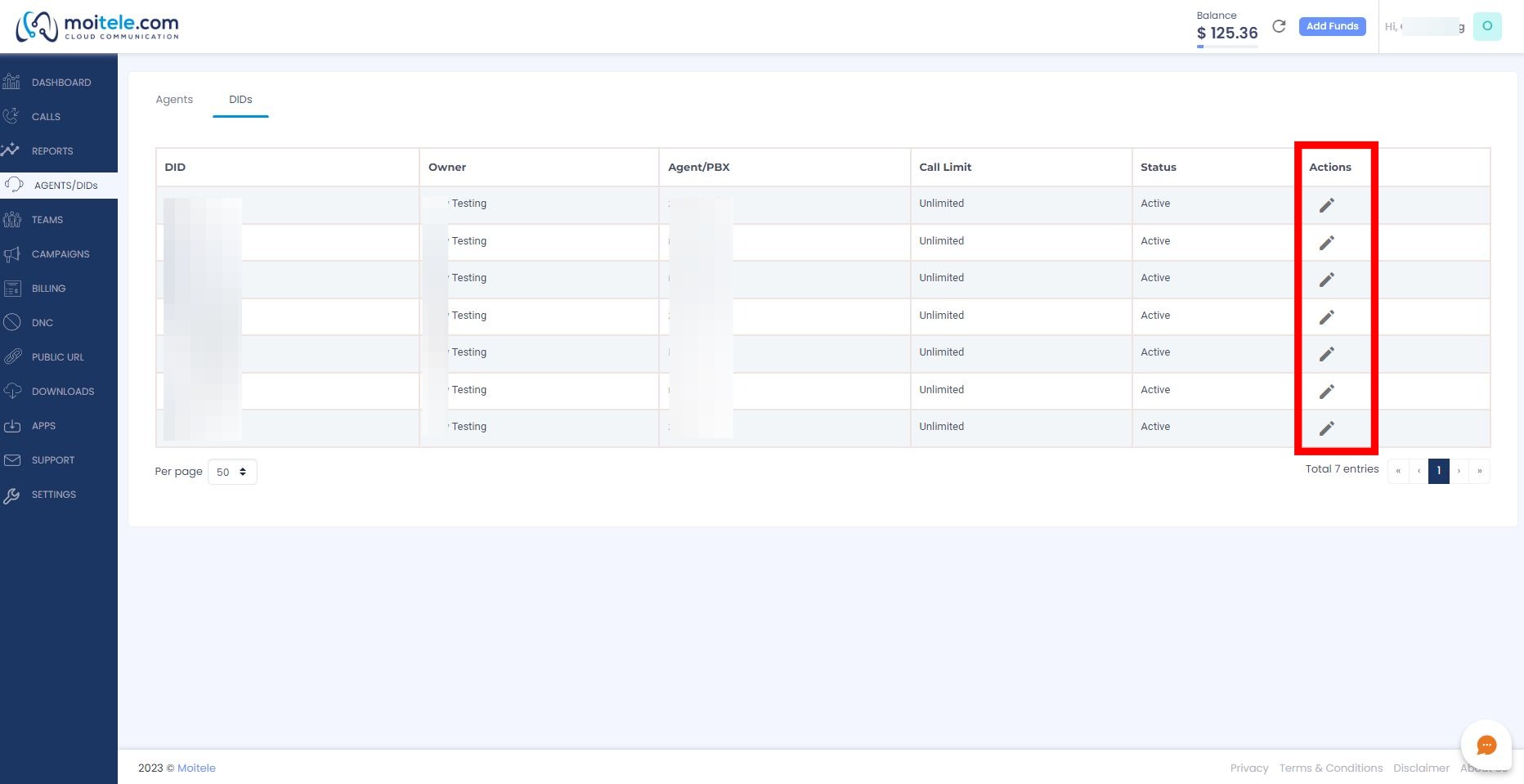Go to the next page with the chevron

[1459, 471]
